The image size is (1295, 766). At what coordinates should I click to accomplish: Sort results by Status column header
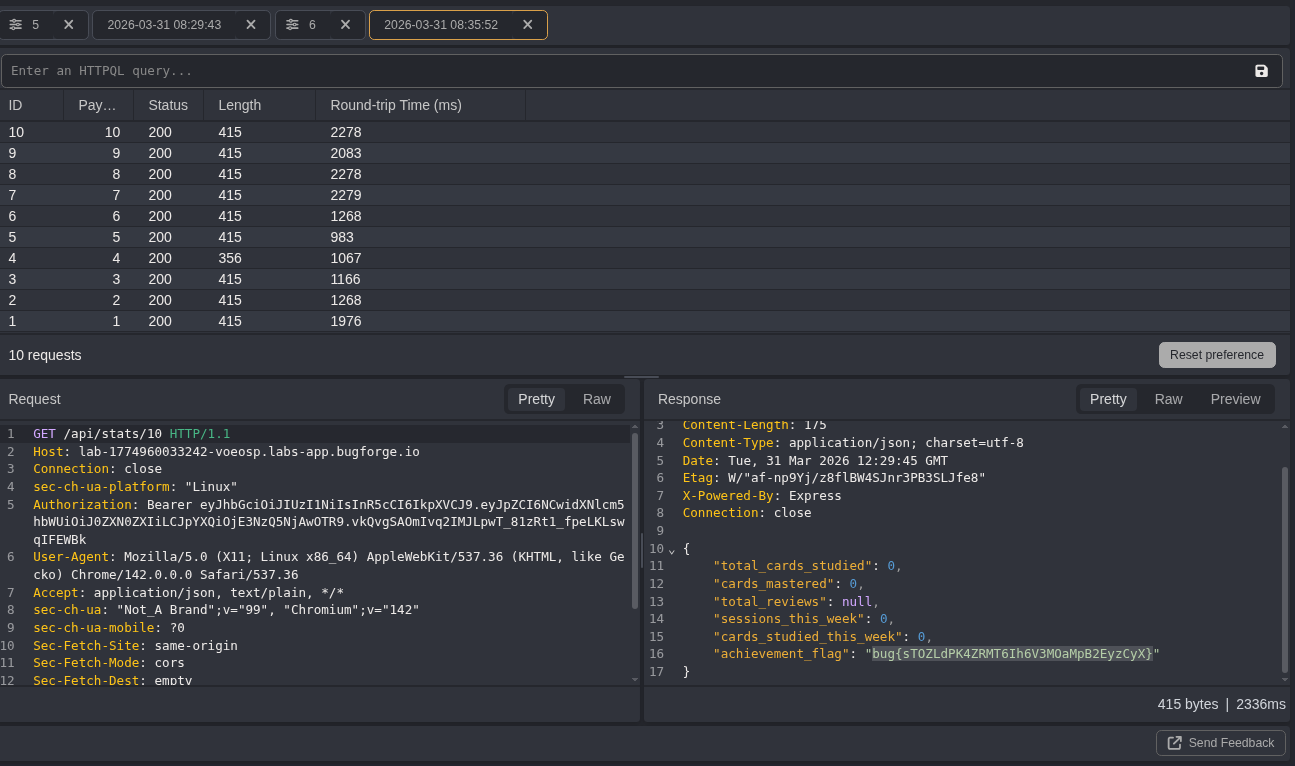[168, 105]
